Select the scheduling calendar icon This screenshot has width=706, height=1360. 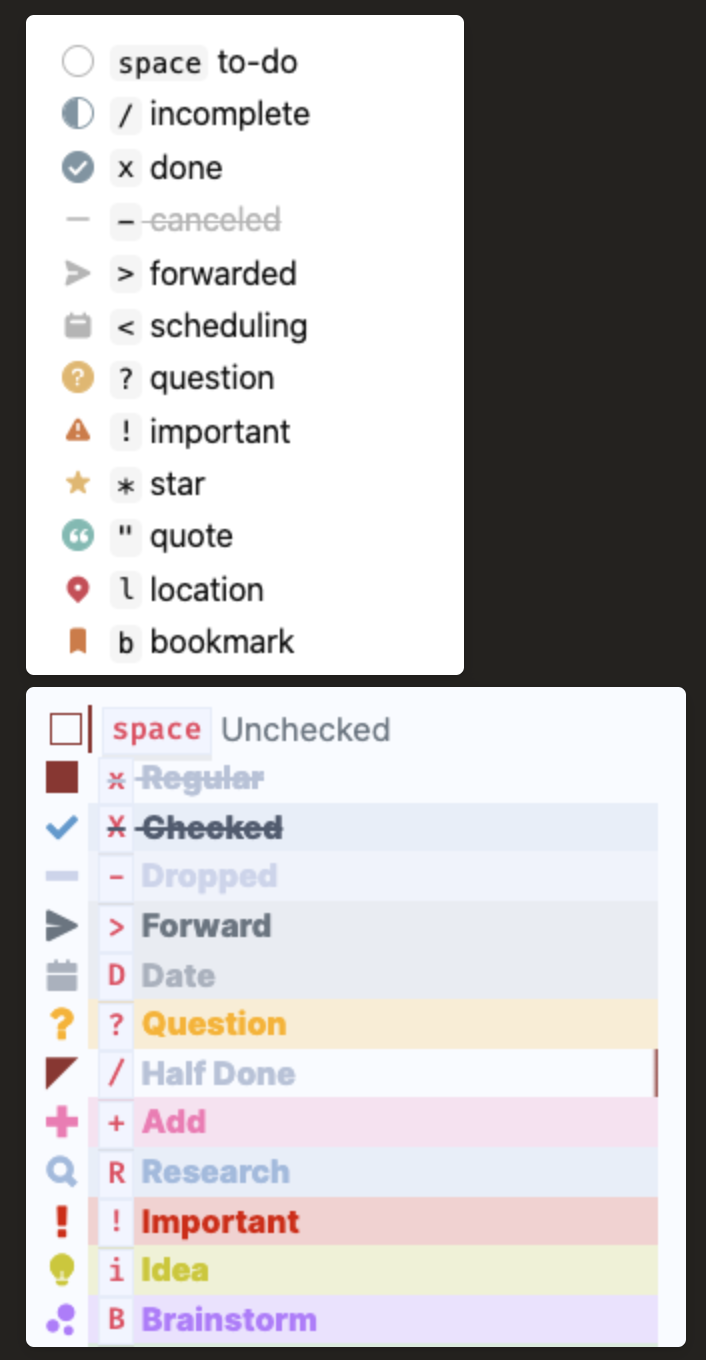(x=77, y=326)
